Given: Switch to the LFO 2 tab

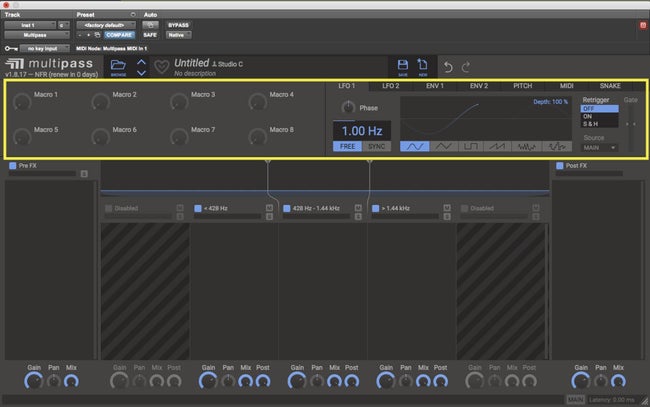Looking at the screenshot, I should click(x=390, y=86).
